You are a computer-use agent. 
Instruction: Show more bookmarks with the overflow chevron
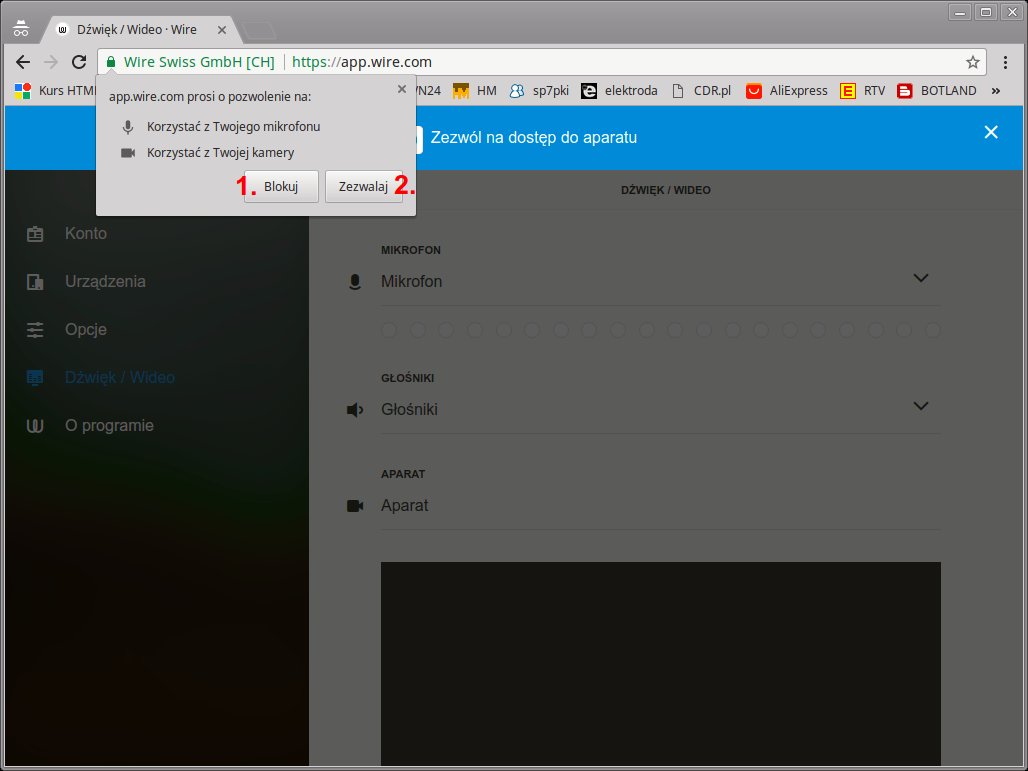pos(995,91)
